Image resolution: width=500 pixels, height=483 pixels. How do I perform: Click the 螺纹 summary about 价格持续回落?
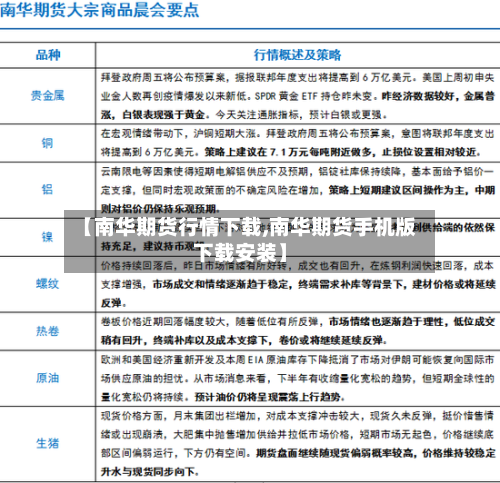pyautogui.click(x=298, y=284)
